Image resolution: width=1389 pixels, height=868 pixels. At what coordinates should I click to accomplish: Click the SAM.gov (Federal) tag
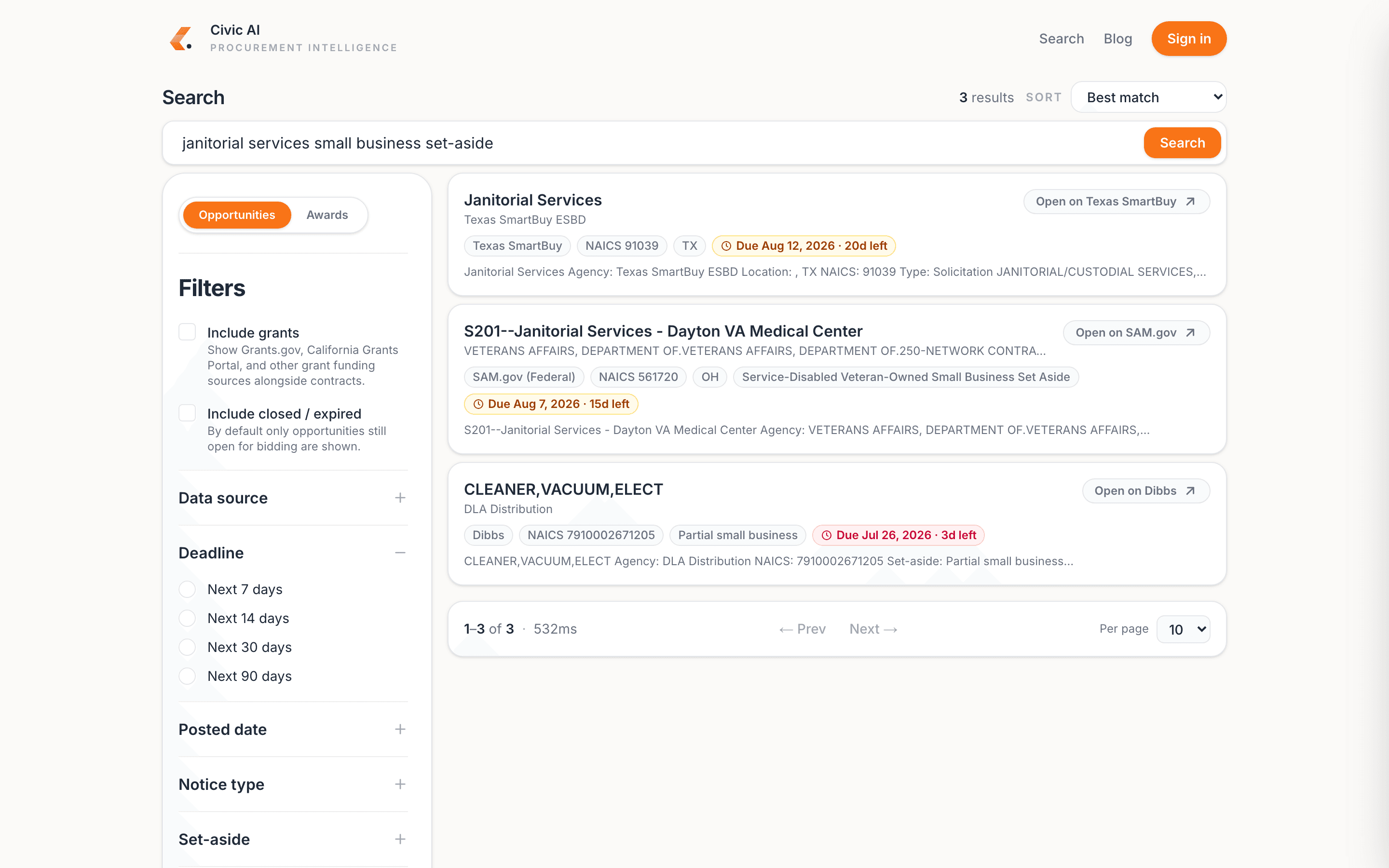point(523,377)
